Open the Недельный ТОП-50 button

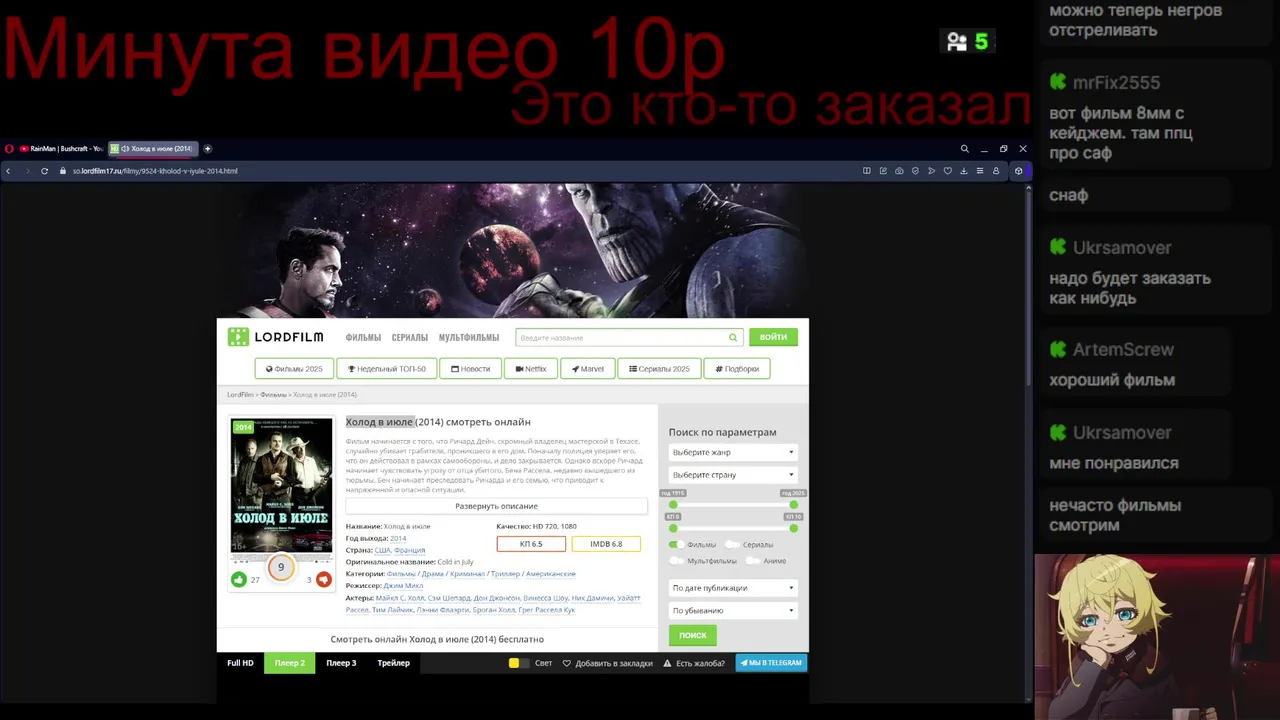387,369
